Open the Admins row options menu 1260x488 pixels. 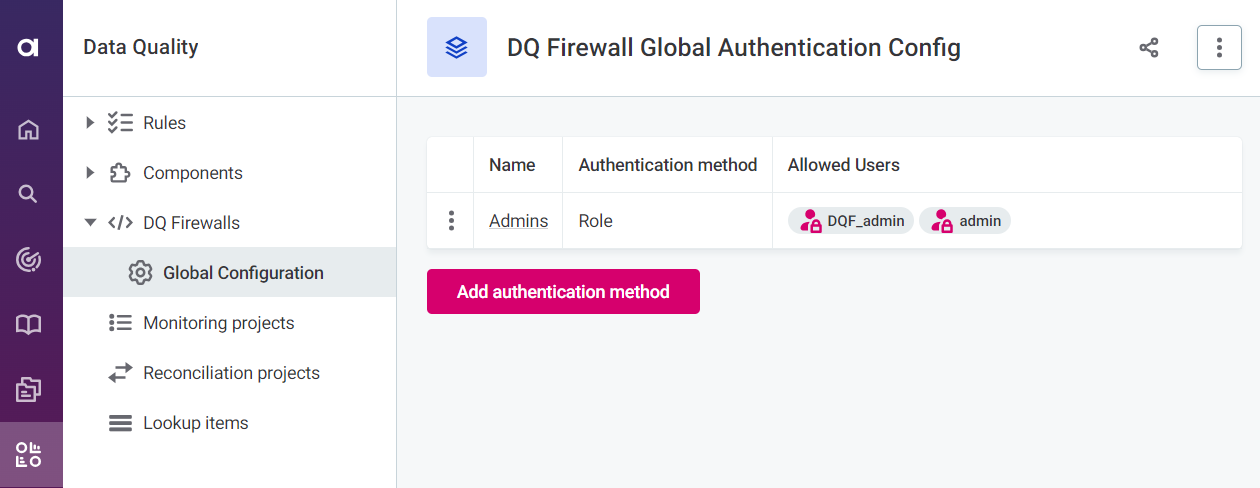pos(451,221)
